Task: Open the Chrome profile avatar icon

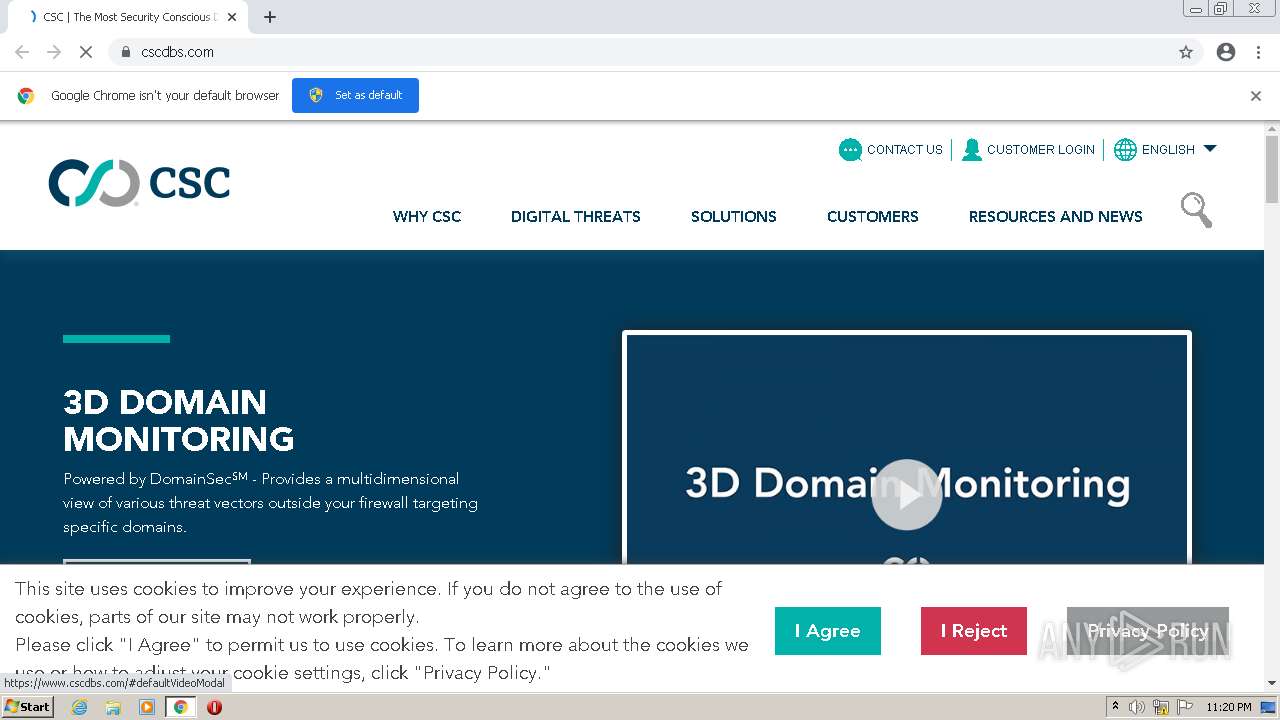Action: (1226, 52)
